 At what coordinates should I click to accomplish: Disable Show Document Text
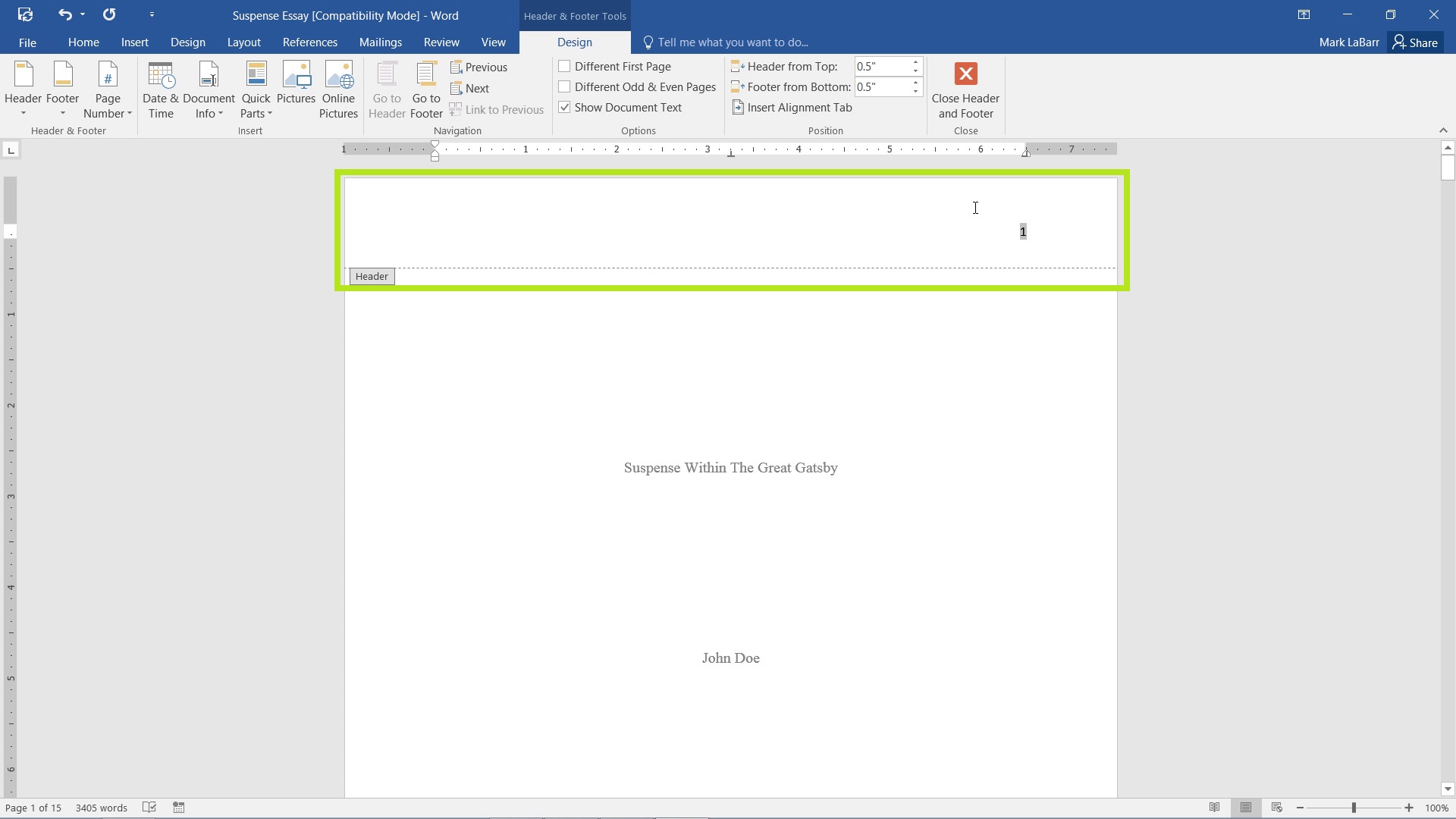[564, 107]
